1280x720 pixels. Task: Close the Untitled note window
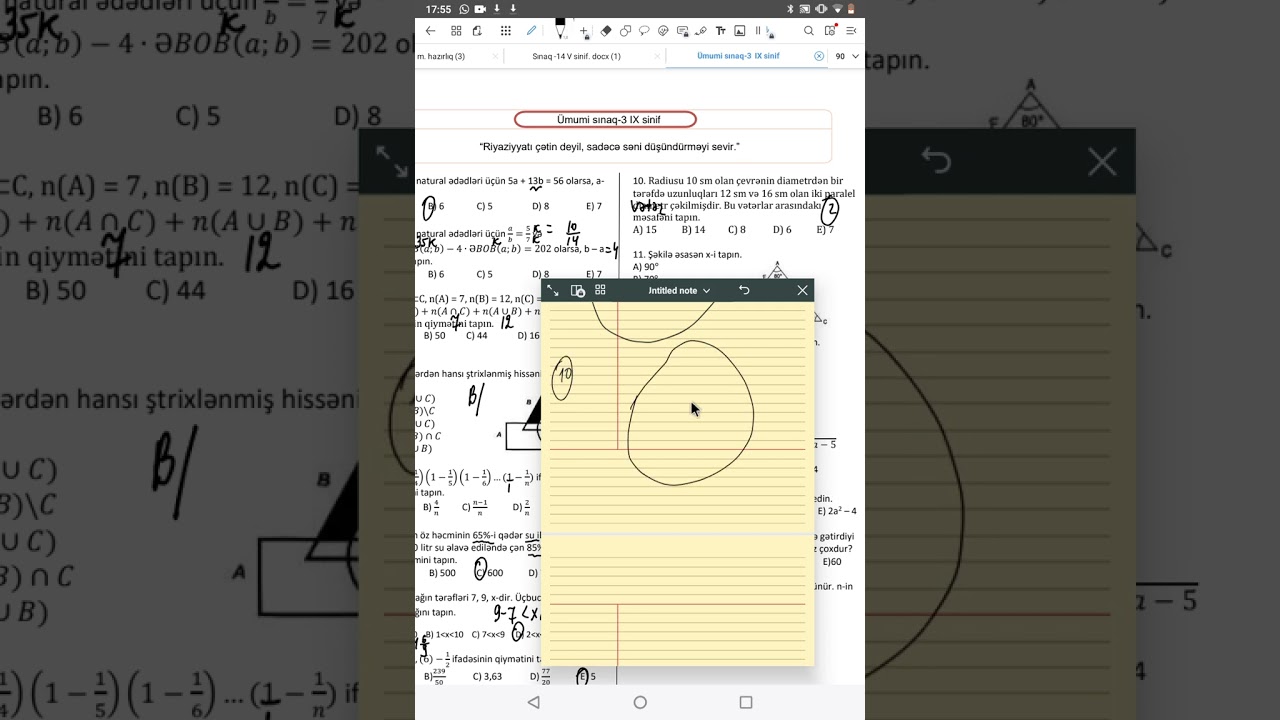click(x=802, y=290)
